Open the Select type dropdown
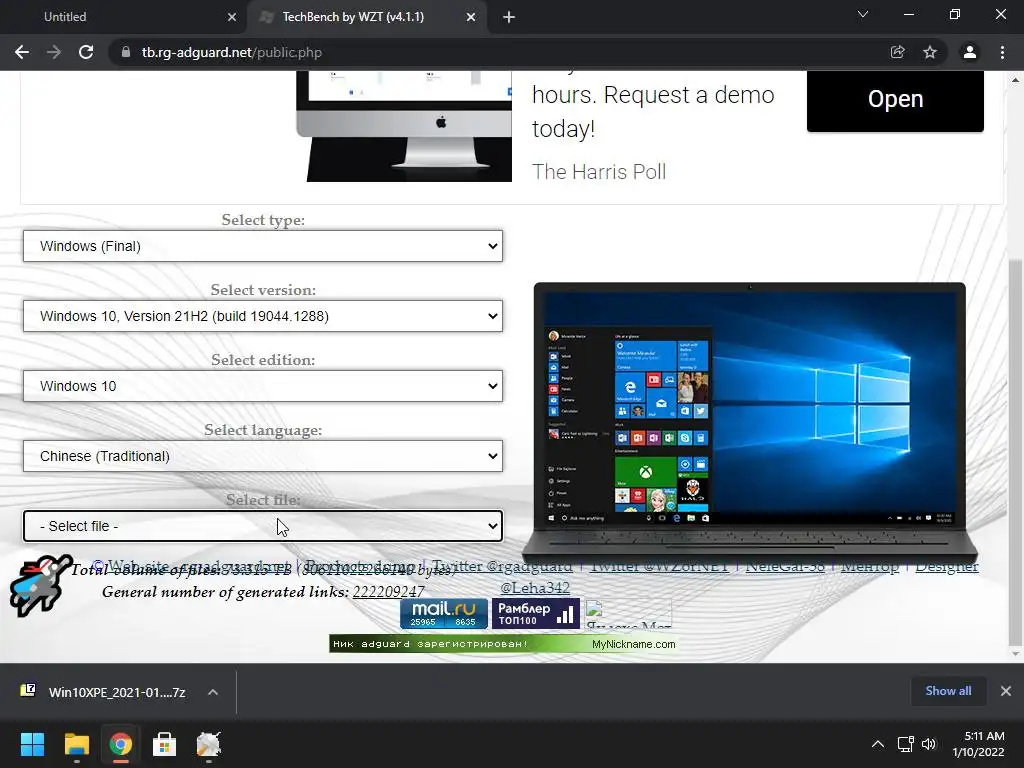The image size is (1024, 768). (x=263, y=246)
